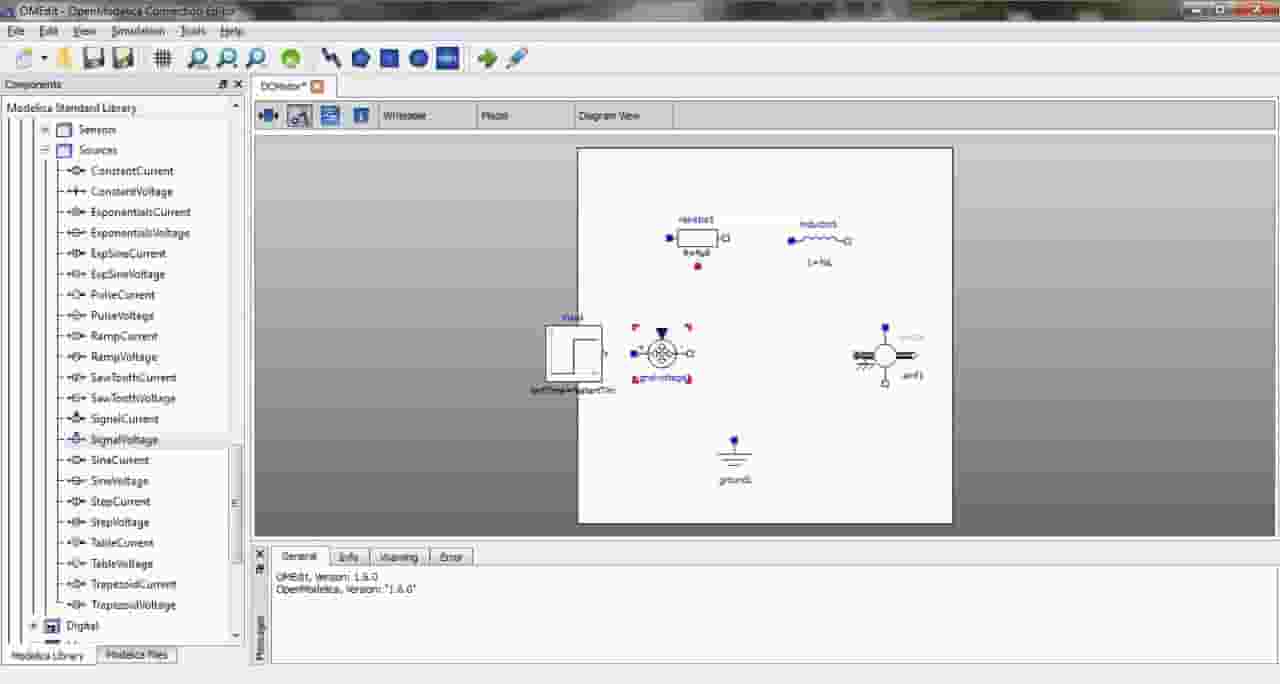Switch to Diagram View button
This screenshot has height=684, width=1280.
click(x=298, y=115)
